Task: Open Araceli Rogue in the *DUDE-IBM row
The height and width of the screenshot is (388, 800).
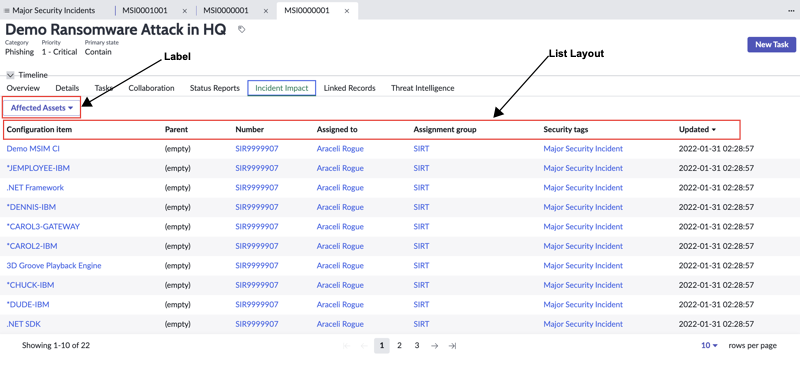Action: [x=340, y=304]
